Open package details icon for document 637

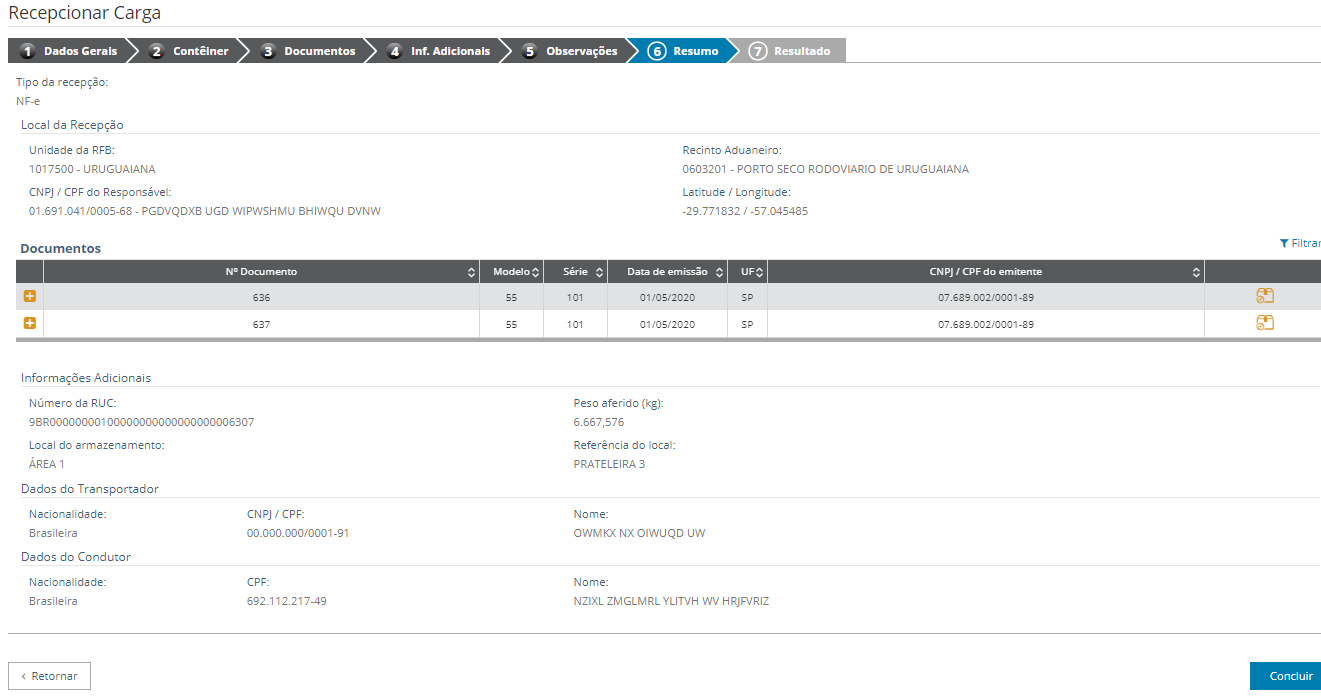coord(1264,323)
